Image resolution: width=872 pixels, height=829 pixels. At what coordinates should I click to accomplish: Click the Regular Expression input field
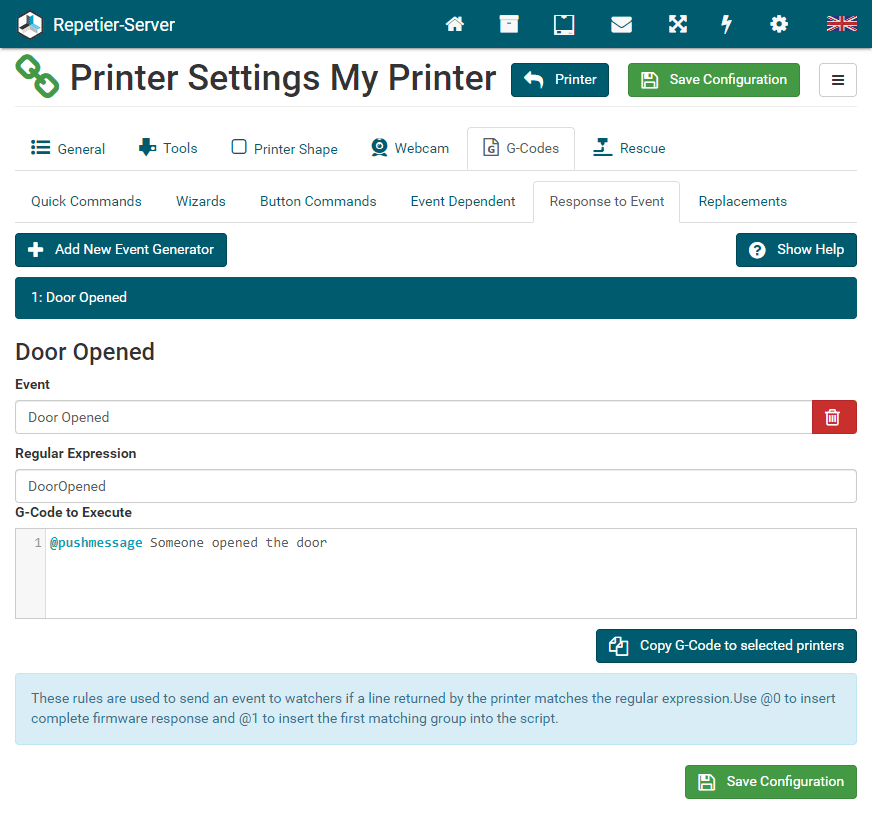click(x=435, y=486)
